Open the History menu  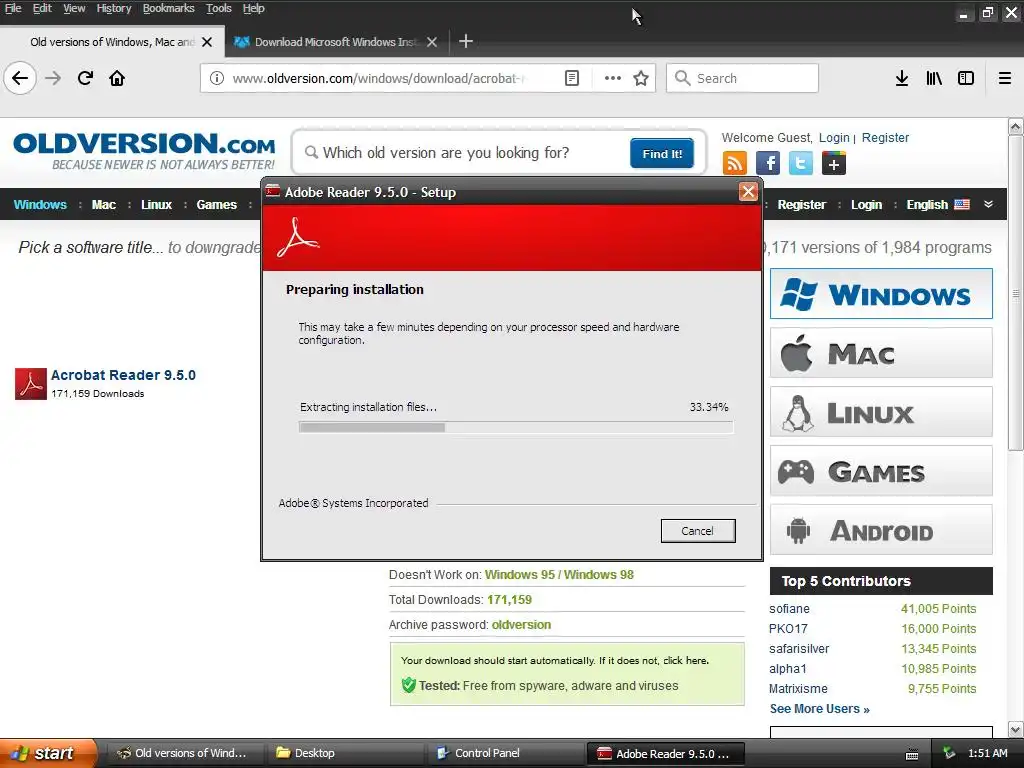click(114, 8)
